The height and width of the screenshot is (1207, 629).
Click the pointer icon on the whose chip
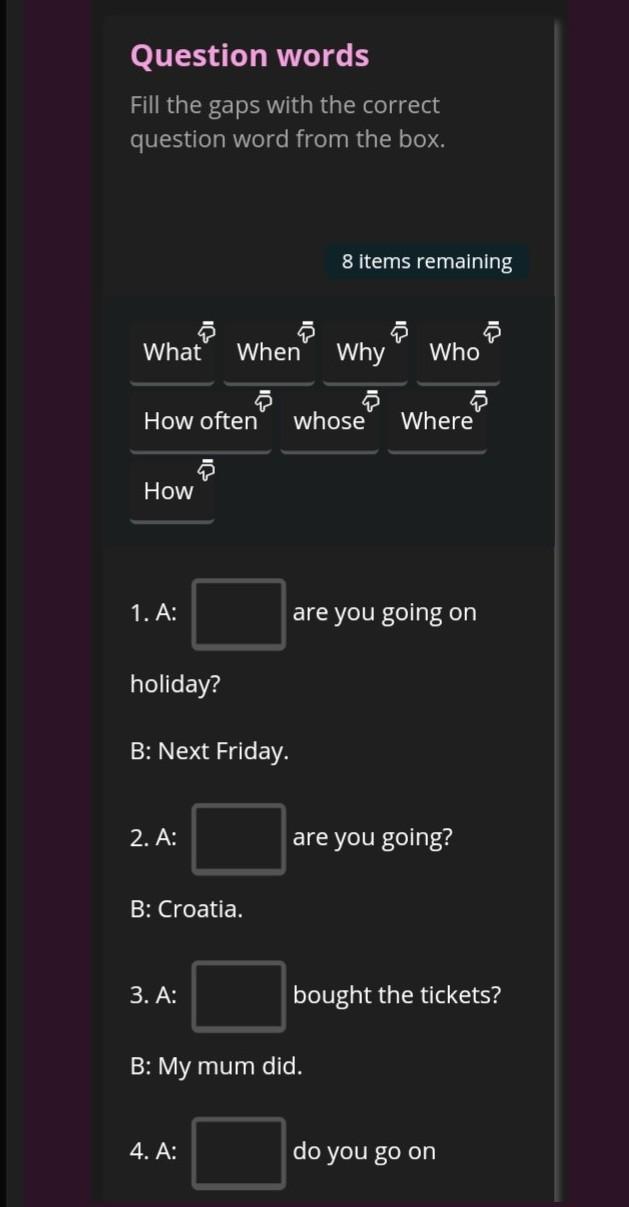(x=371, y=400)
